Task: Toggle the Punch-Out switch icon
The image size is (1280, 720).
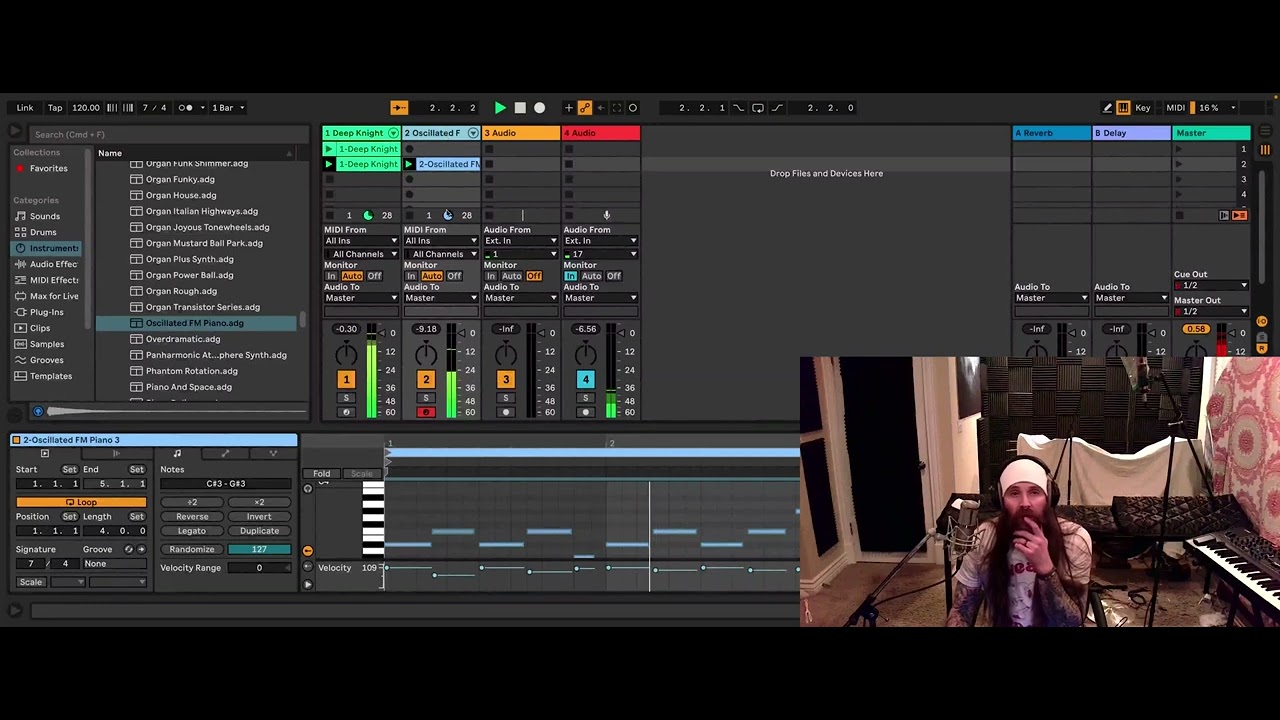Action: click(x=777, y=107)
